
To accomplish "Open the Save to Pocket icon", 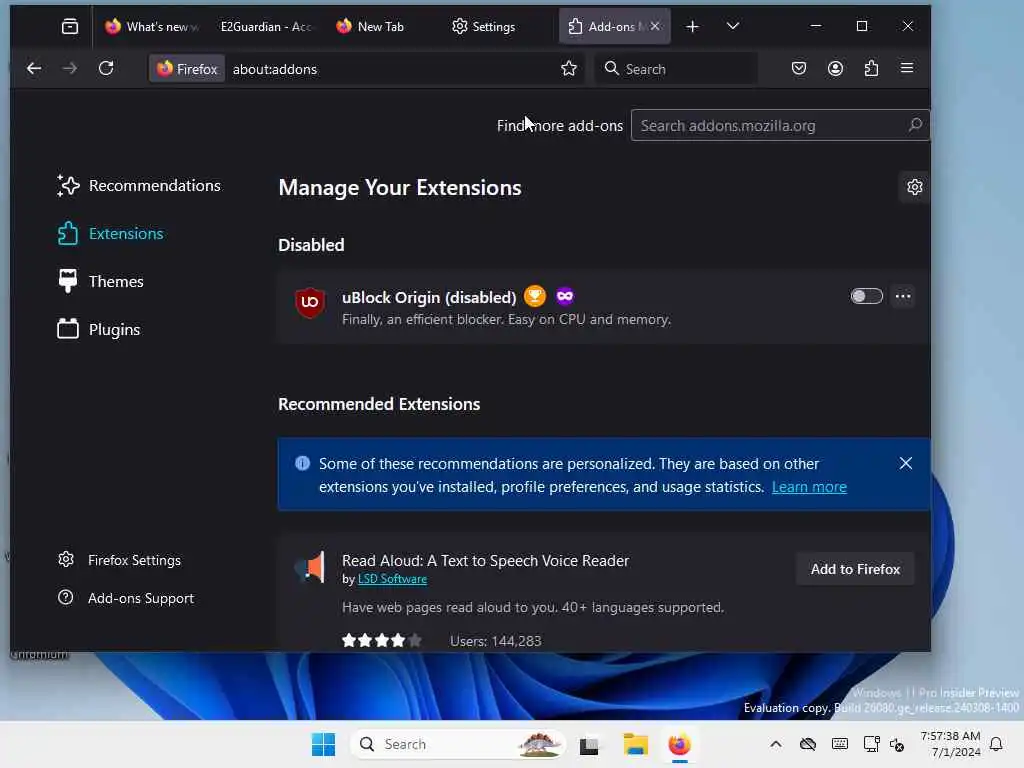I will (799, 69).
